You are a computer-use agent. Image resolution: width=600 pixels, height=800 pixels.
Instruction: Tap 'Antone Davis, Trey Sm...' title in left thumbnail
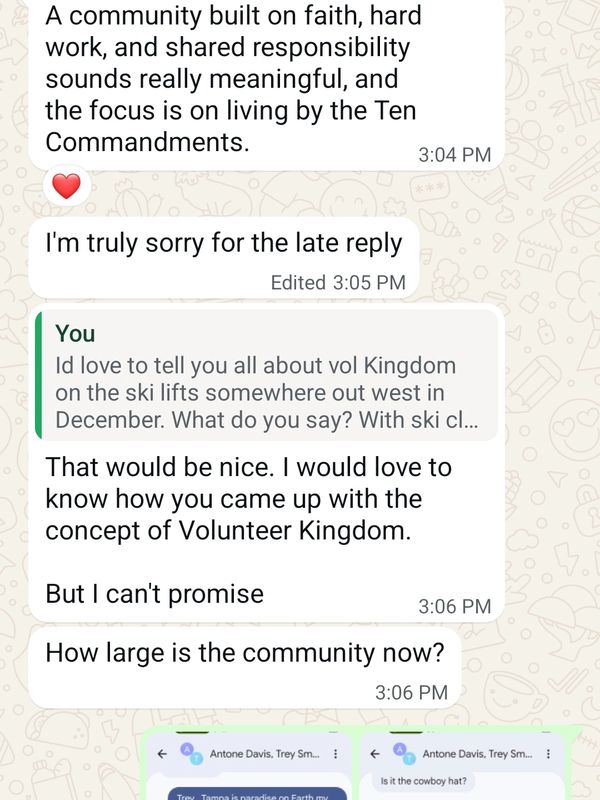265,754
